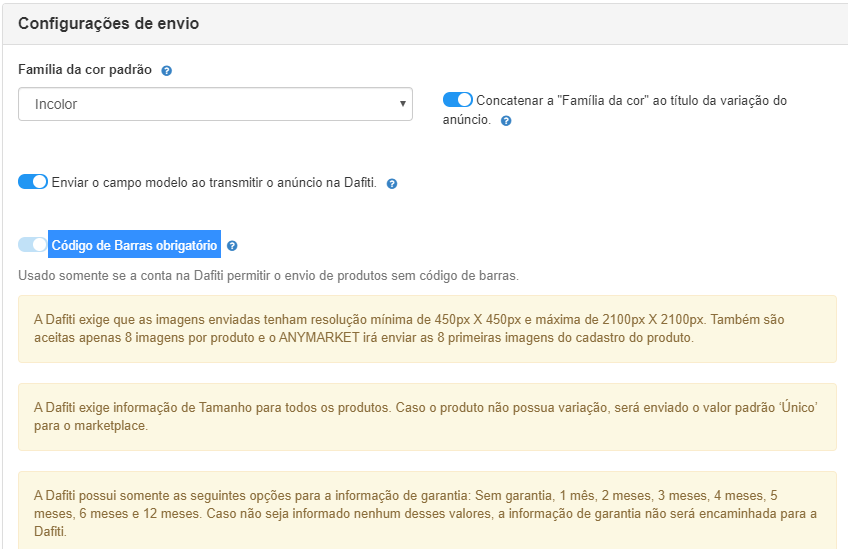Open the Incolor color family dropdown

point(215,104)
